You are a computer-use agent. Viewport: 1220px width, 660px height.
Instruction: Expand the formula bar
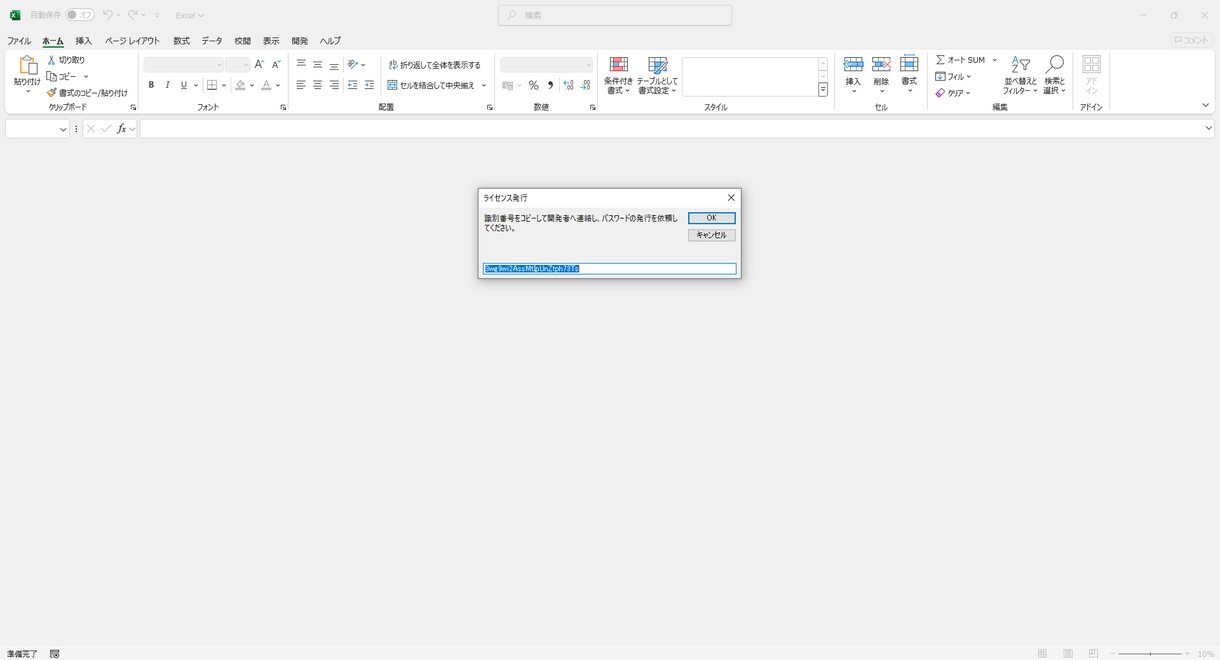click(x=1208, y=128)
